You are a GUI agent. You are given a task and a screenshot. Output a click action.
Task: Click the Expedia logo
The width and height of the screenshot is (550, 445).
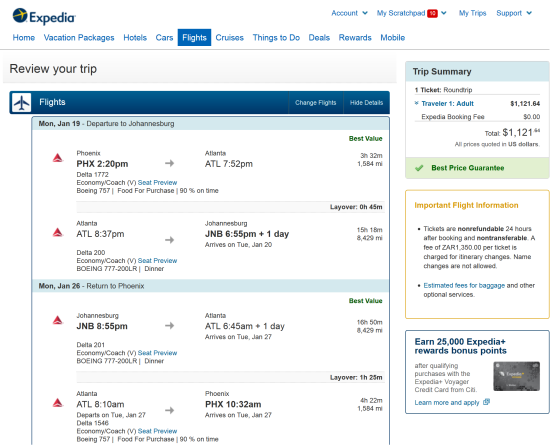tap(44, 16)
